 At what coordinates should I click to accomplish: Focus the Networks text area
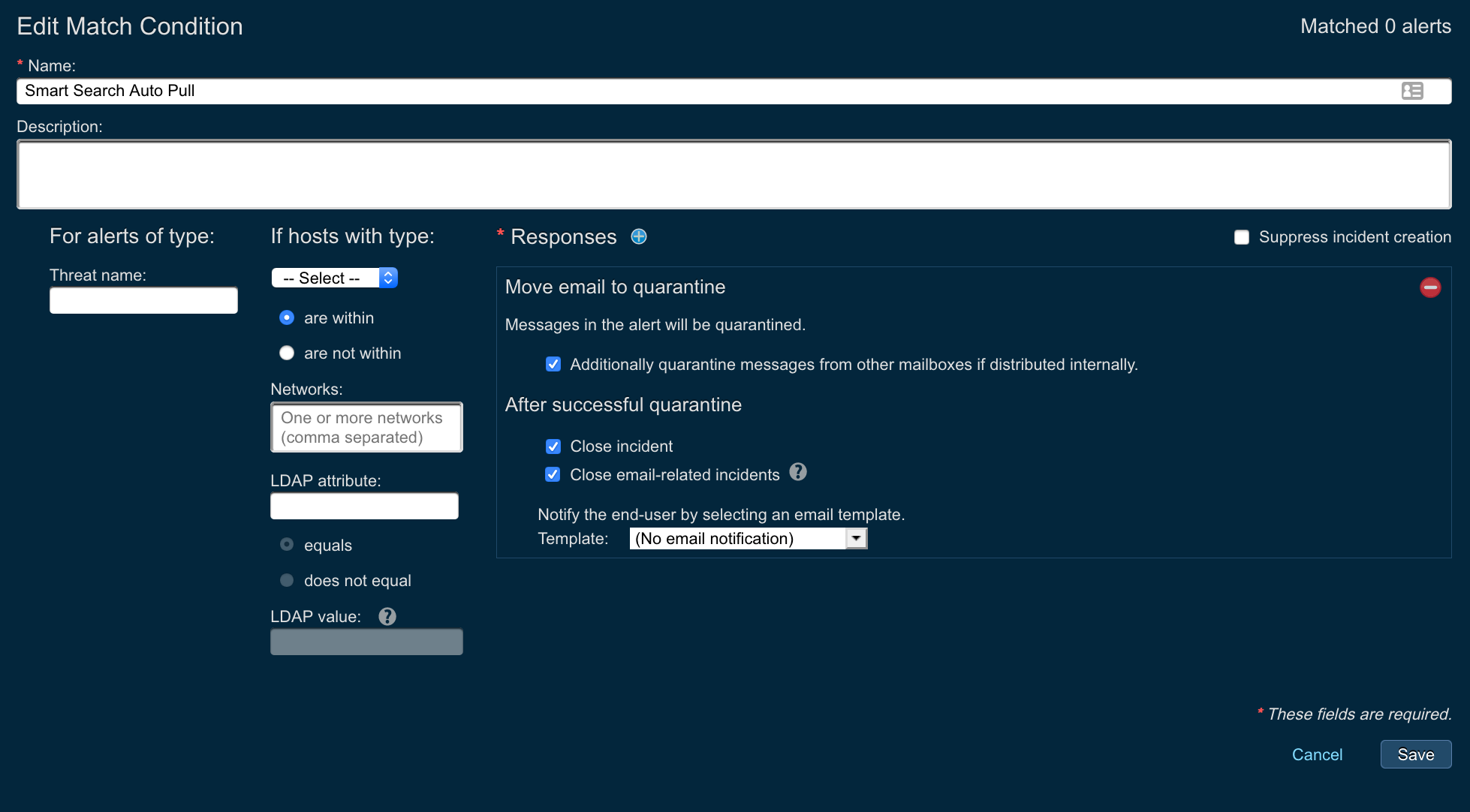click(366, 428)
